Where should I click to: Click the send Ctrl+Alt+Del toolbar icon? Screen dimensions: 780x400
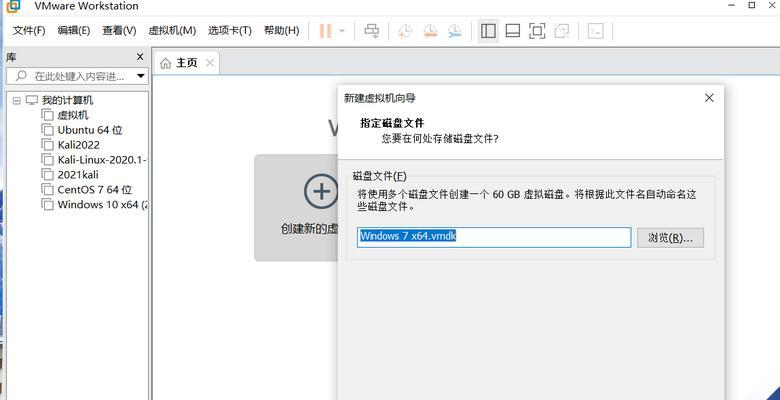coord(371,31)
